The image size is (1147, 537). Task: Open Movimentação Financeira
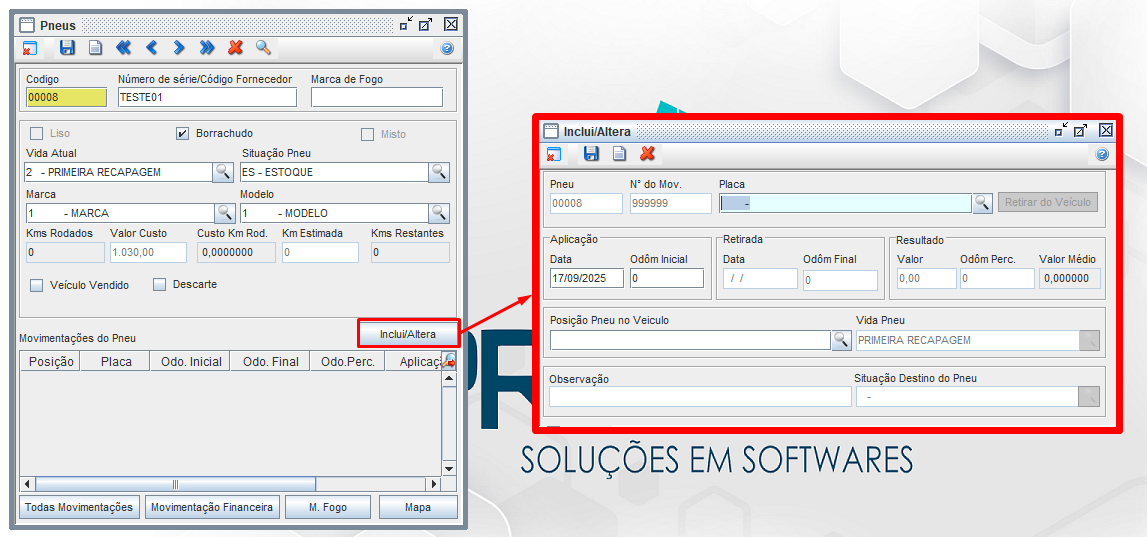click(x=211, y=507)
